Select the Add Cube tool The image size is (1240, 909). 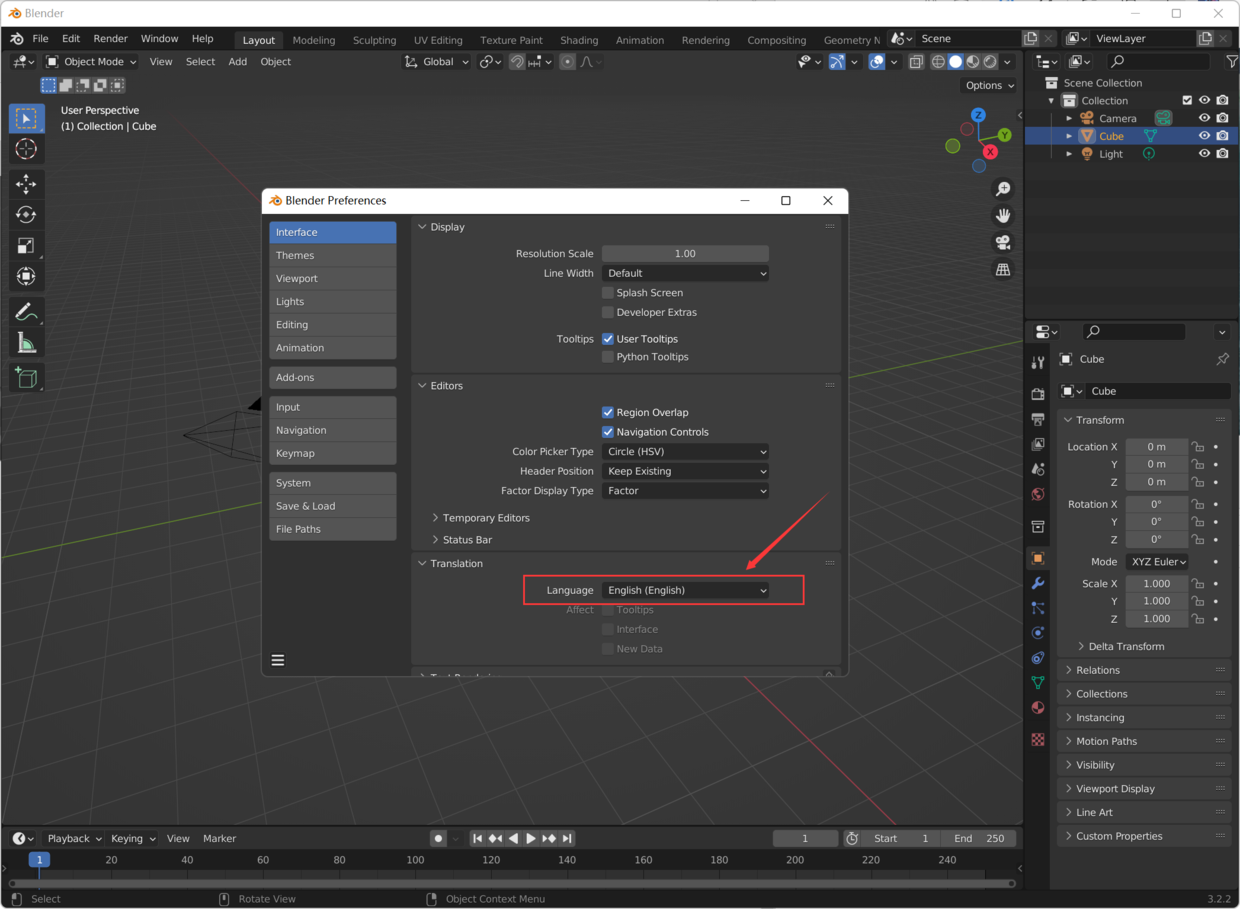26,378
